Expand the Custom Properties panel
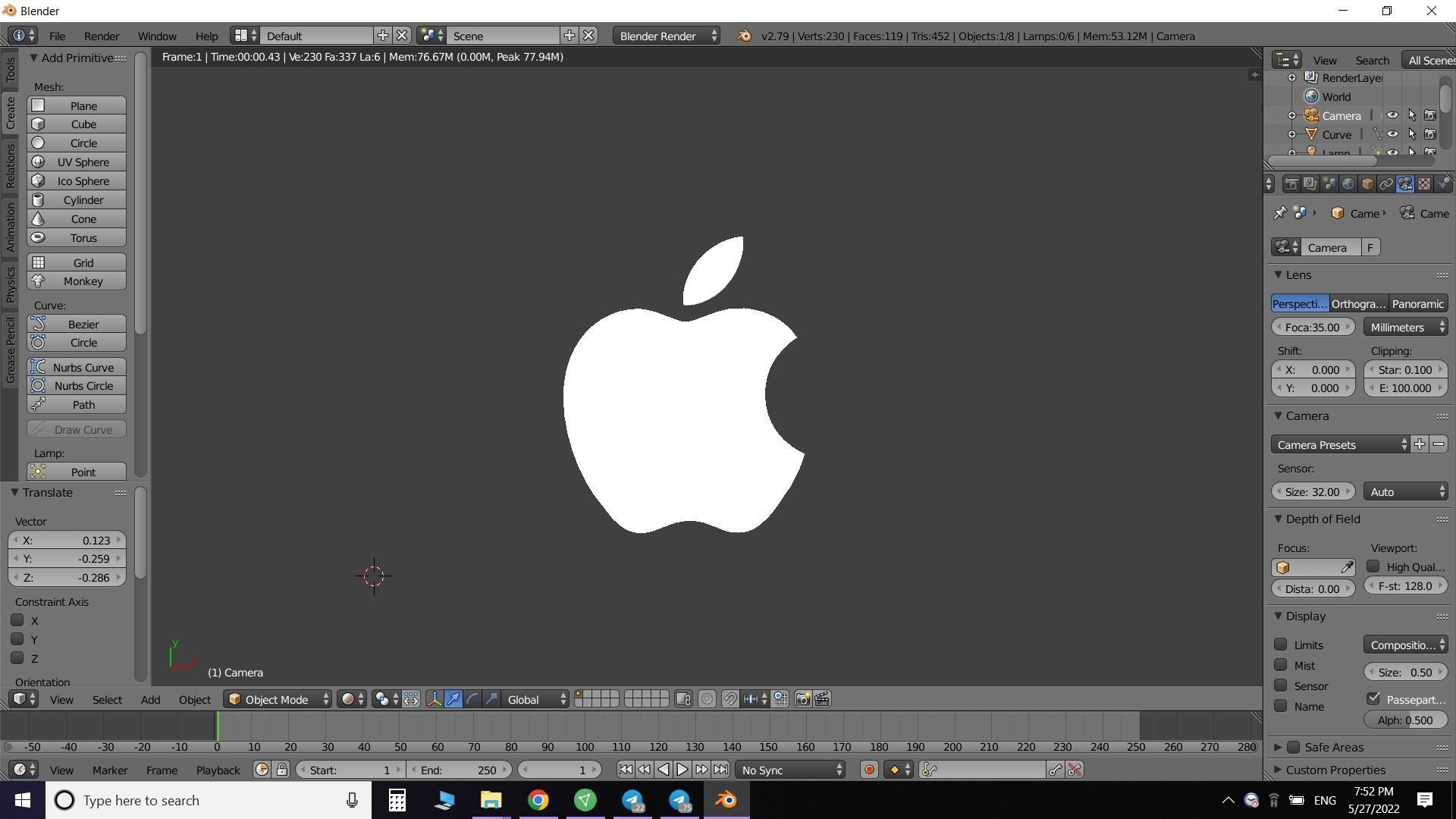1456x819 pixels. click(x=1278, y=770)
